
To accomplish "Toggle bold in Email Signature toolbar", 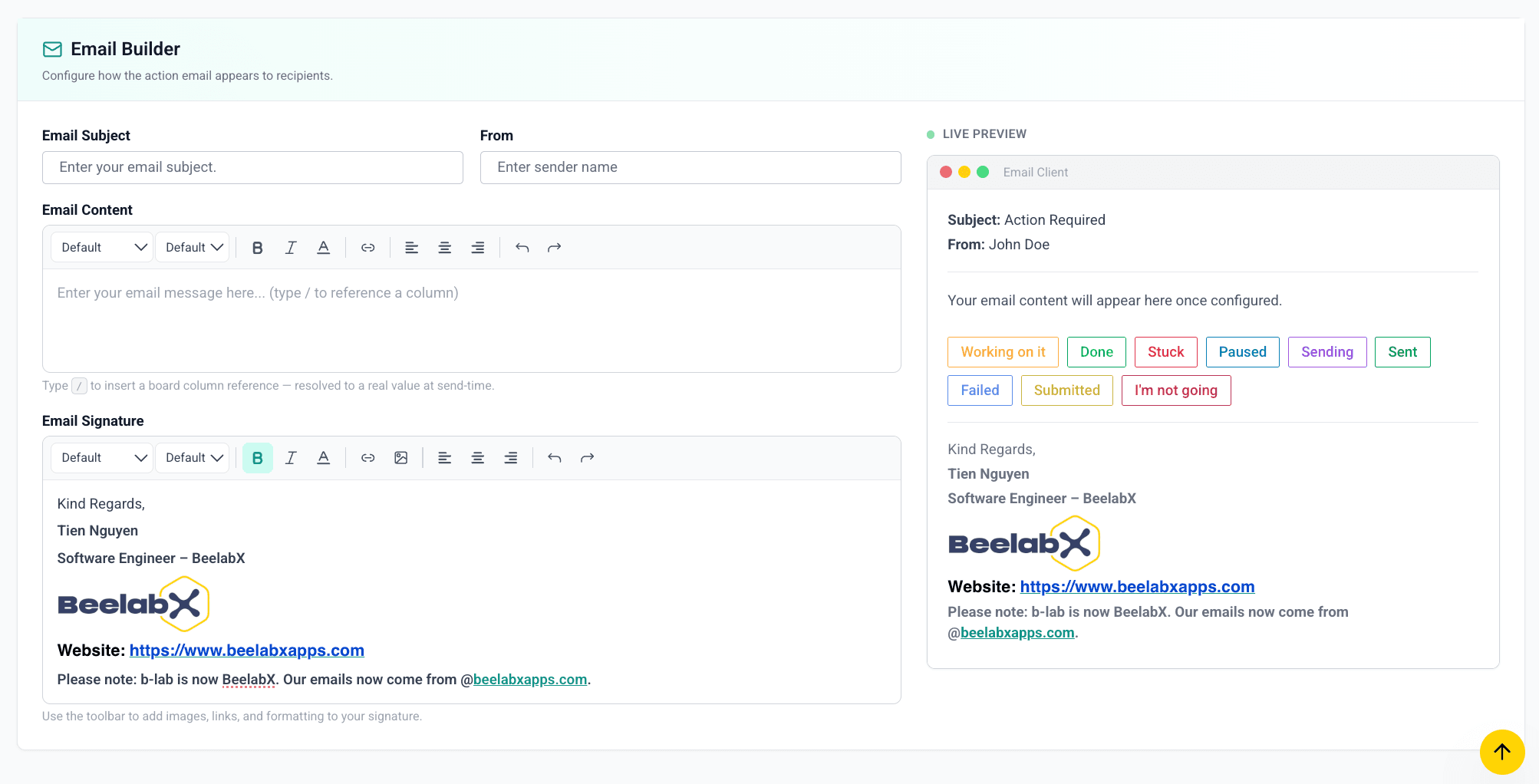I will (258, 458).
